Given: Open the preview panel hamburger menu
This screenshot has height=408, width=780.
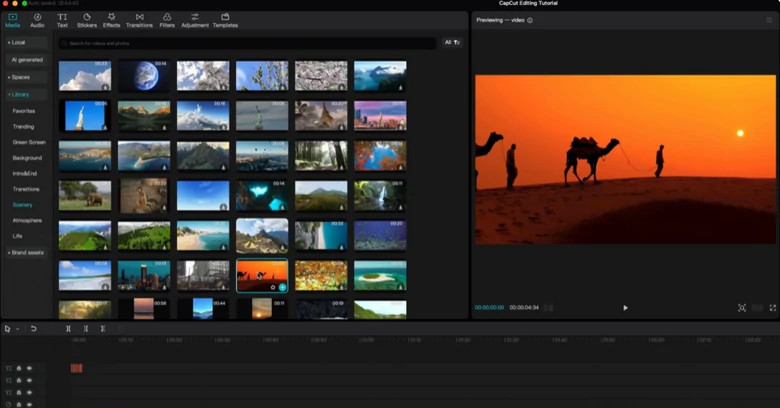Looking at the screenshot, I should coord(769,20).
